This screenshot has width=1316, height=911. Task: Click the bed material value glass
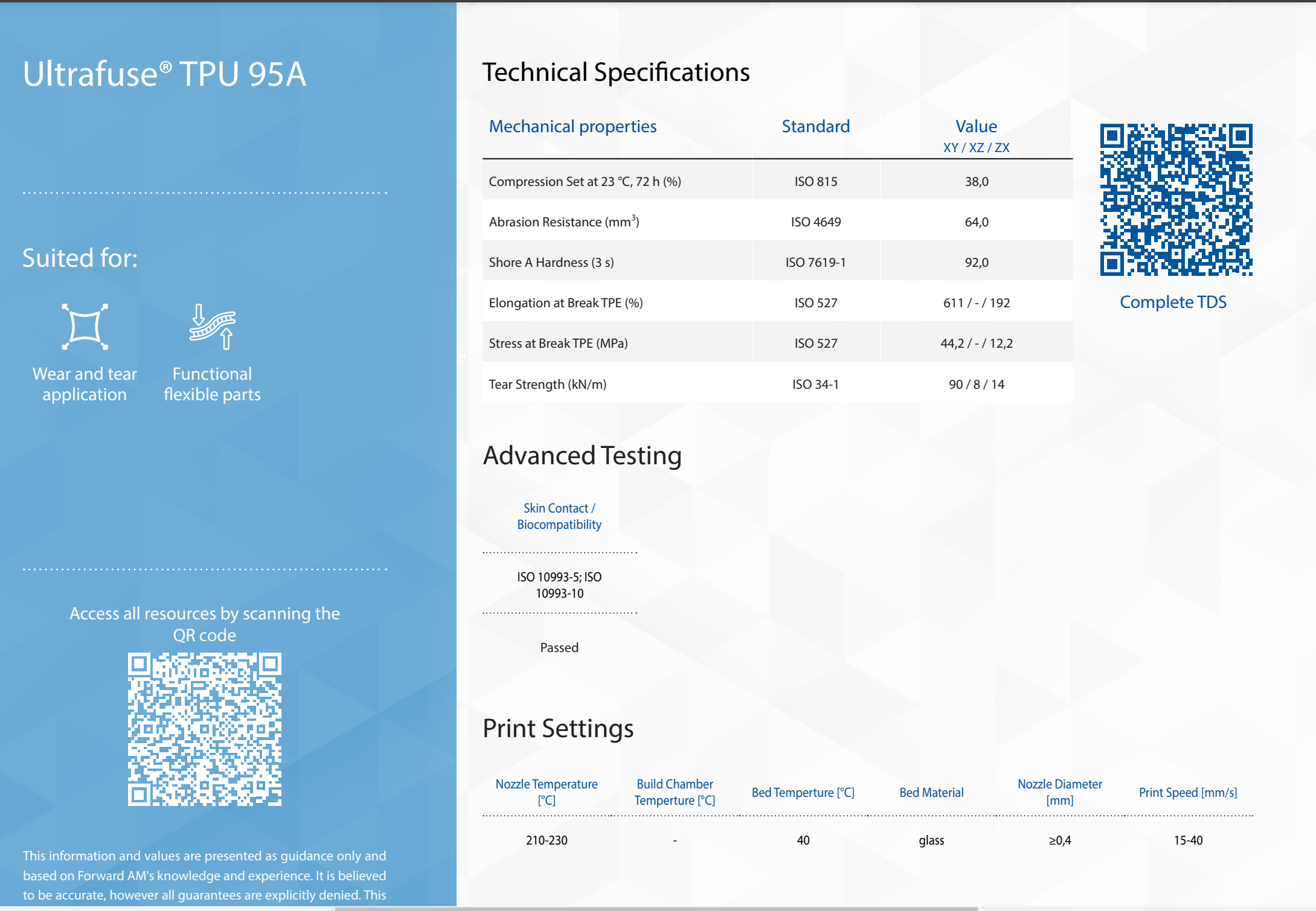pos(931,840)
